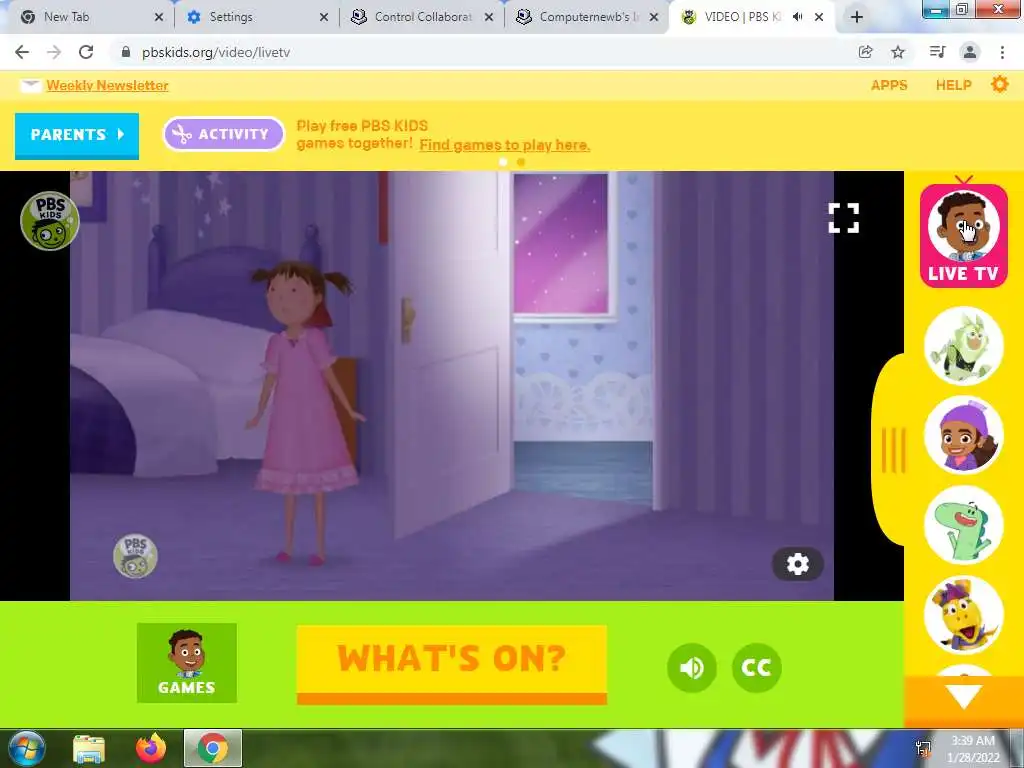Click the white down arrow in shows list

964,696
